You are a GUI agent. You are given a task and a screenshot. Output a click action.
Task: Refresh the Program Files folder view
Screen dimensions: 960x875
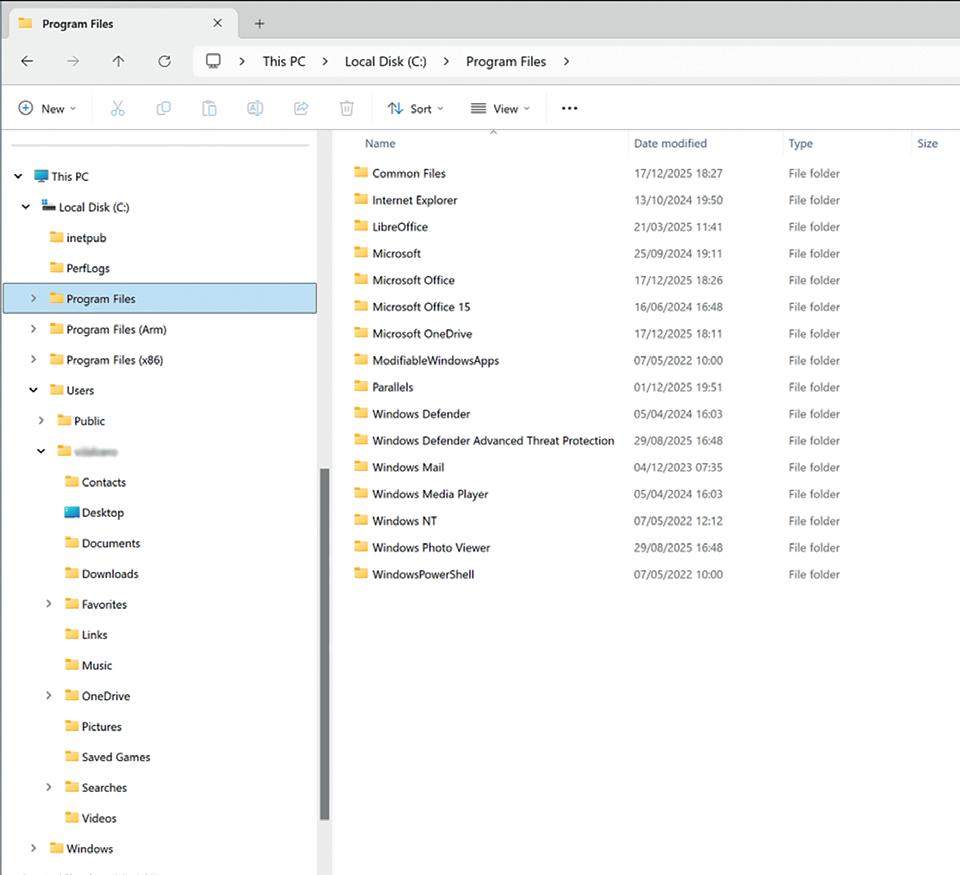[164, 61]
